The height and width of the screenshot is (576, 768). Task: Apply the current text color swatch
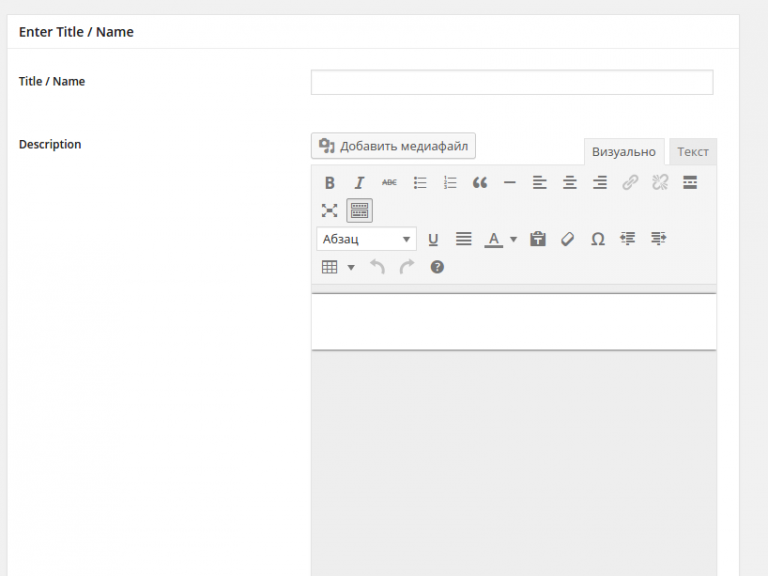point(493,239)
